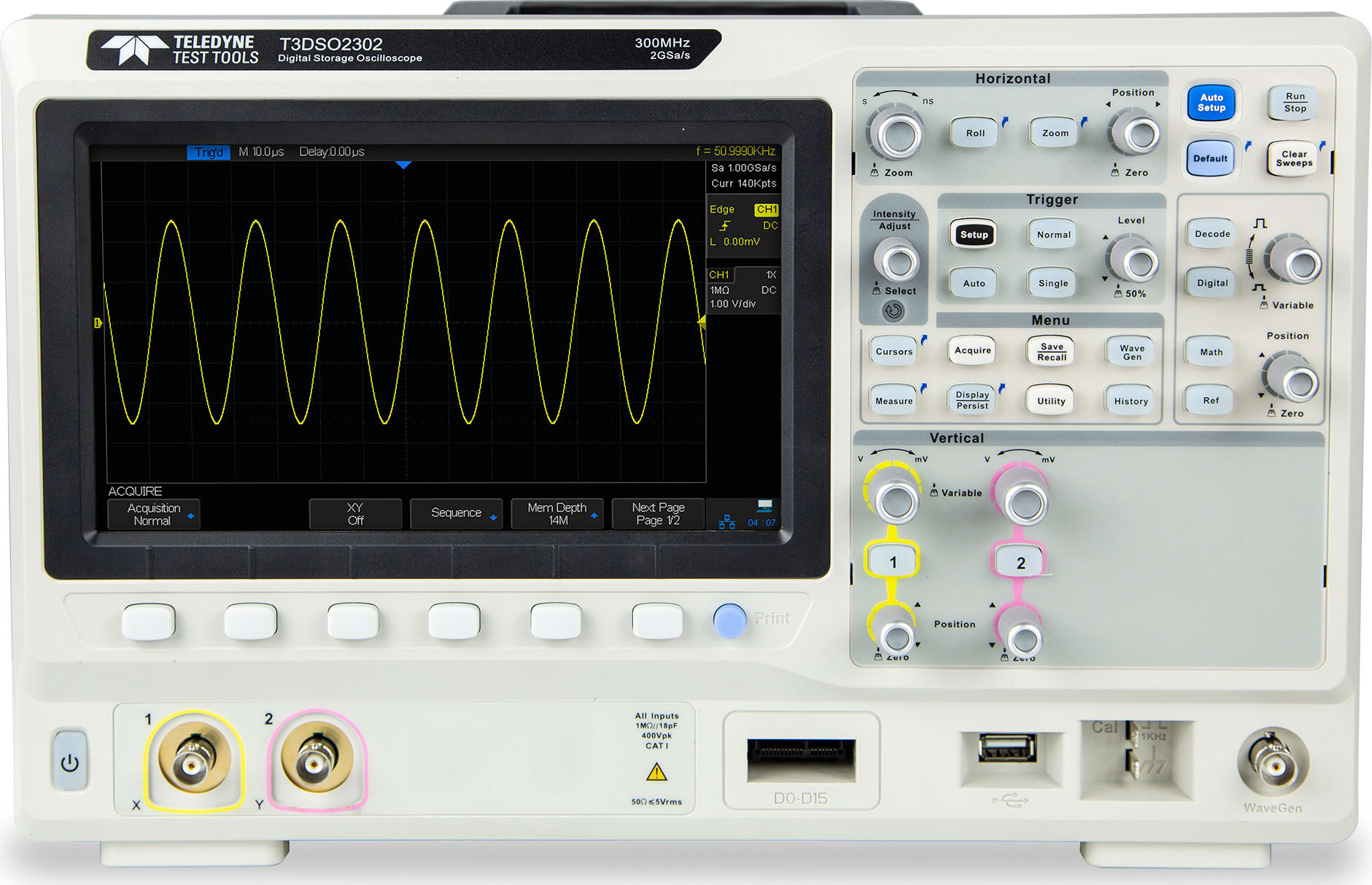This screenshot has height=885, width=1372.
Task: Click the LAN network status icon
Action: (x=726, y=522)
